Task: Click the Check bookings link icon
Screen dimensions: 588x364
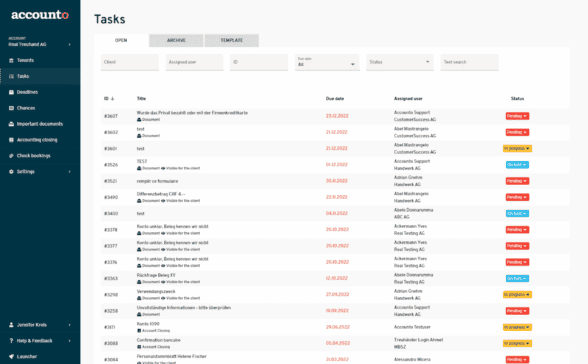Action: click(11, 156)
